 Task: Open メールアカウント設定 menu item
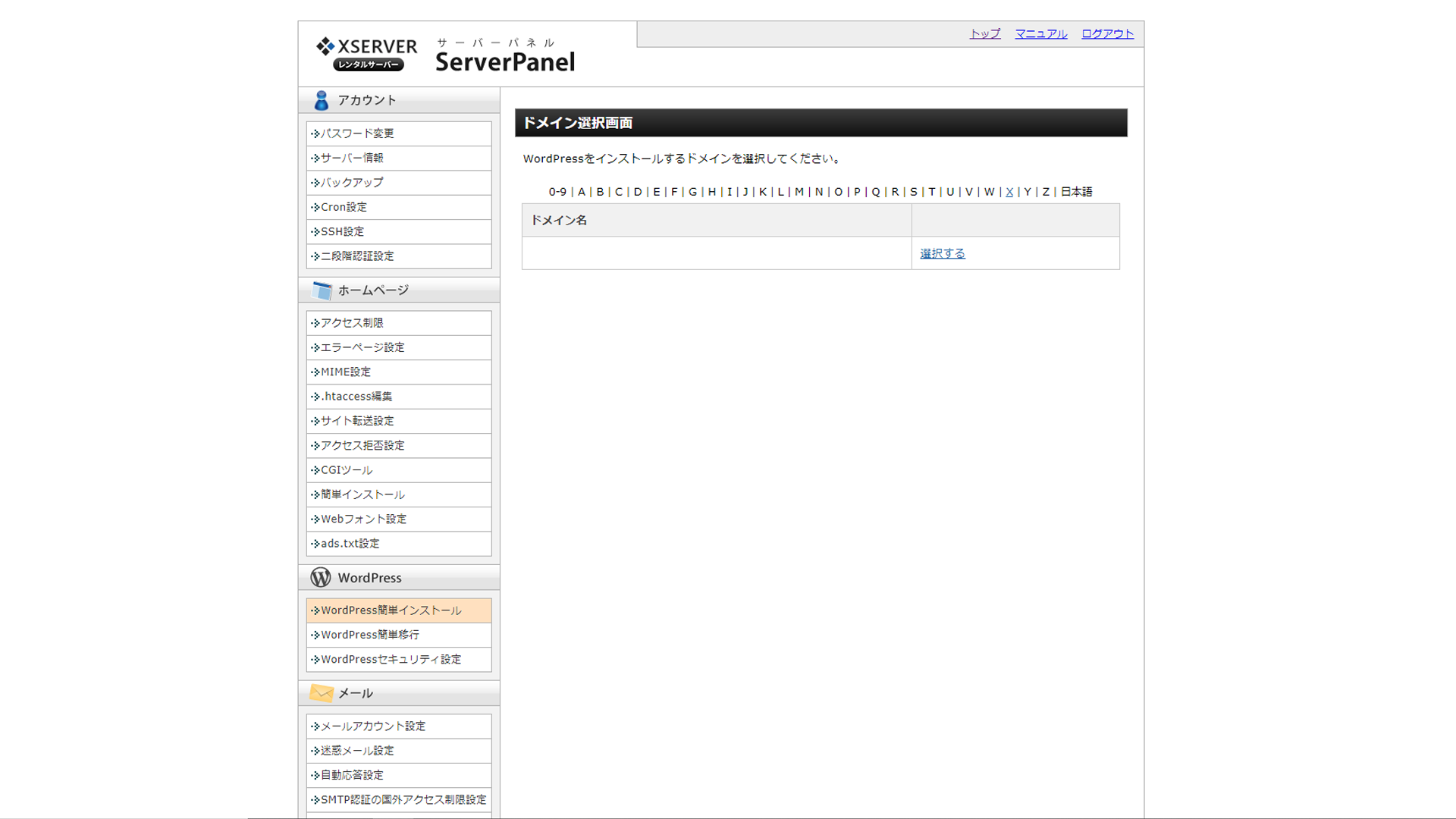coord(373,726)
